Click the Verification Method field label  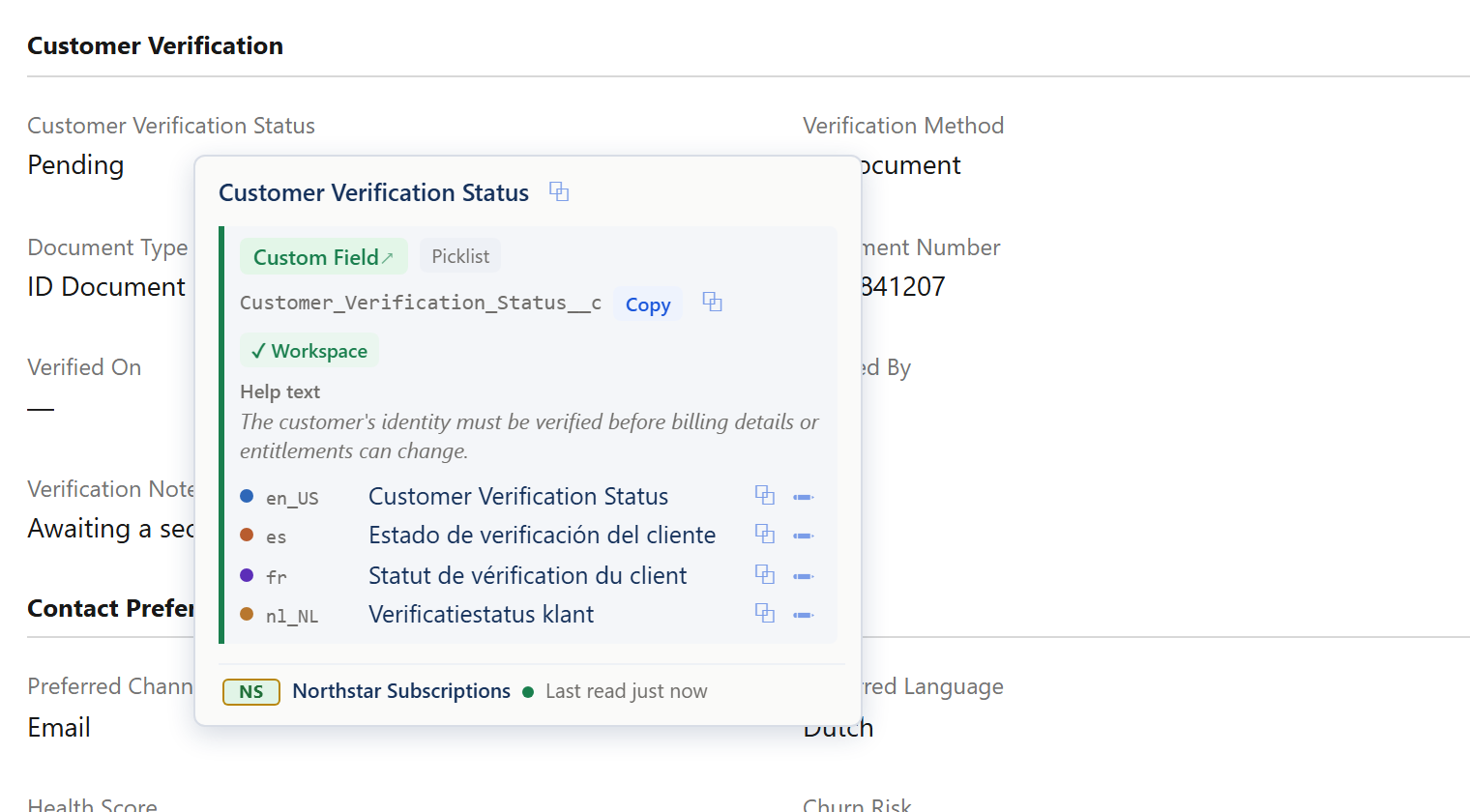coord(903,126)
